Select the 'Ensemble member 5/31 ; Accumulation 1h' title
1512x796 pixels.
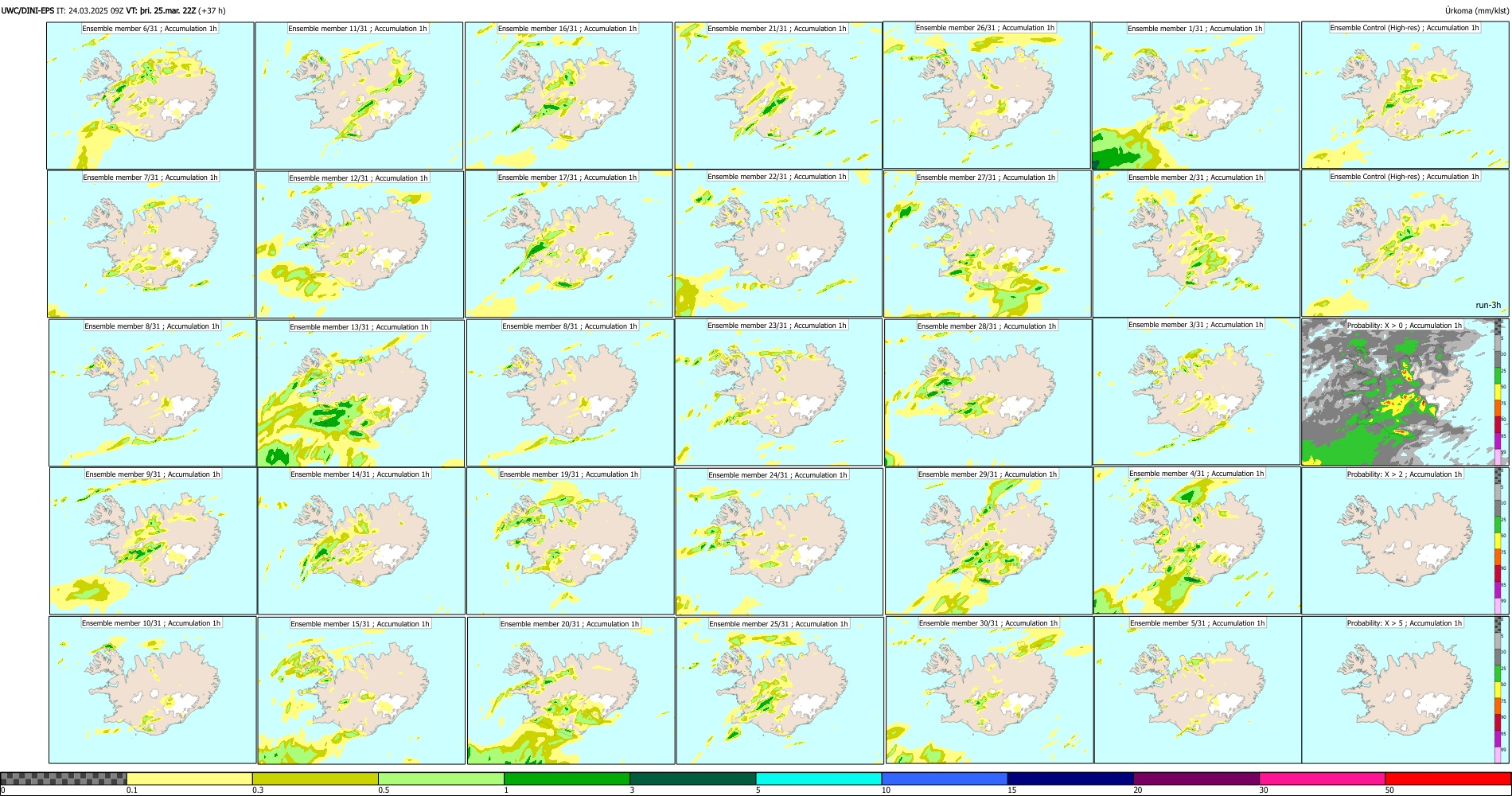point(1197,623)
